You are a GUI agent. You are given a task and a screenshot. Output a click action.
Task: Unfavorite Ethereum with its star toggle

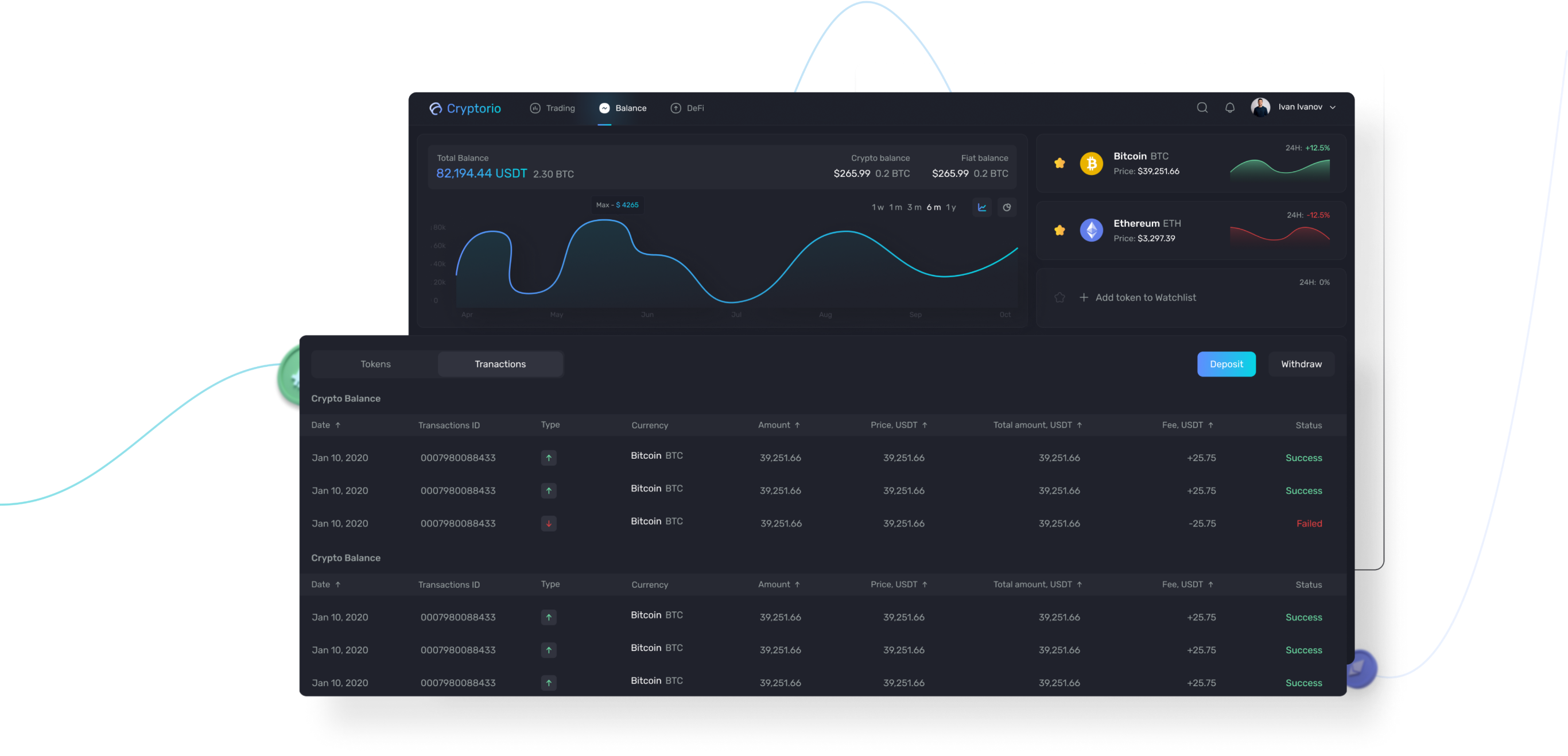(x=1059, y=230)
